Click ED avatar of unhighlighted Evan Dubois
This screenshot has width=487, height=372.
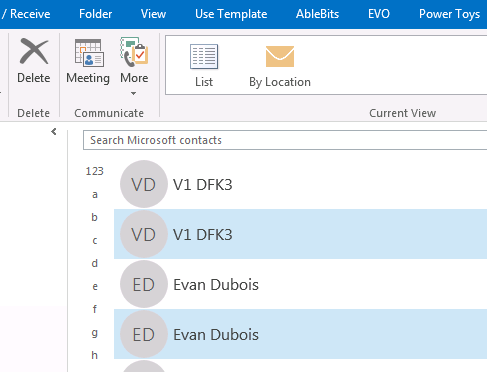coord(144,284)
